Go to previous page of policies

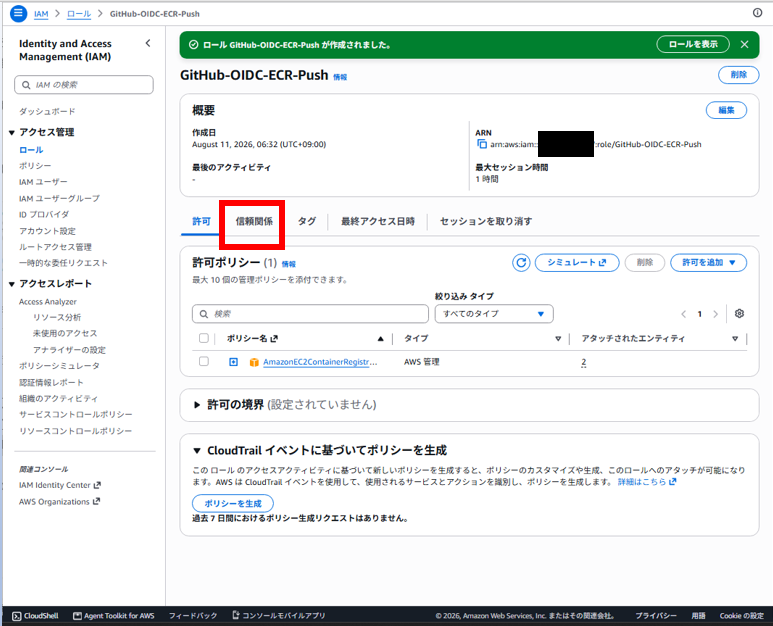point(683,314)
